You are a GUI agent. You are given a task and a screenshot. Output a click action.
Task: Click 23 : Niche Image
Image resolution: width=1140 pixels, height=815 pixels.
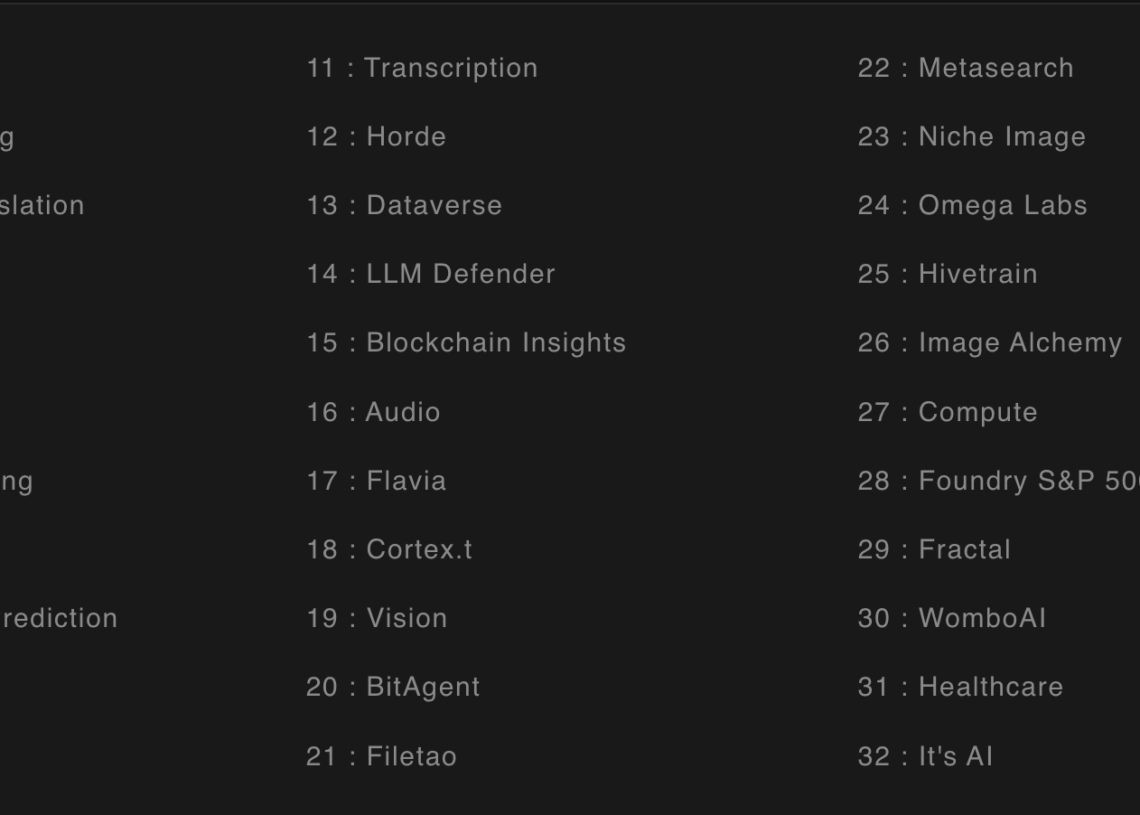pos(971,137)
